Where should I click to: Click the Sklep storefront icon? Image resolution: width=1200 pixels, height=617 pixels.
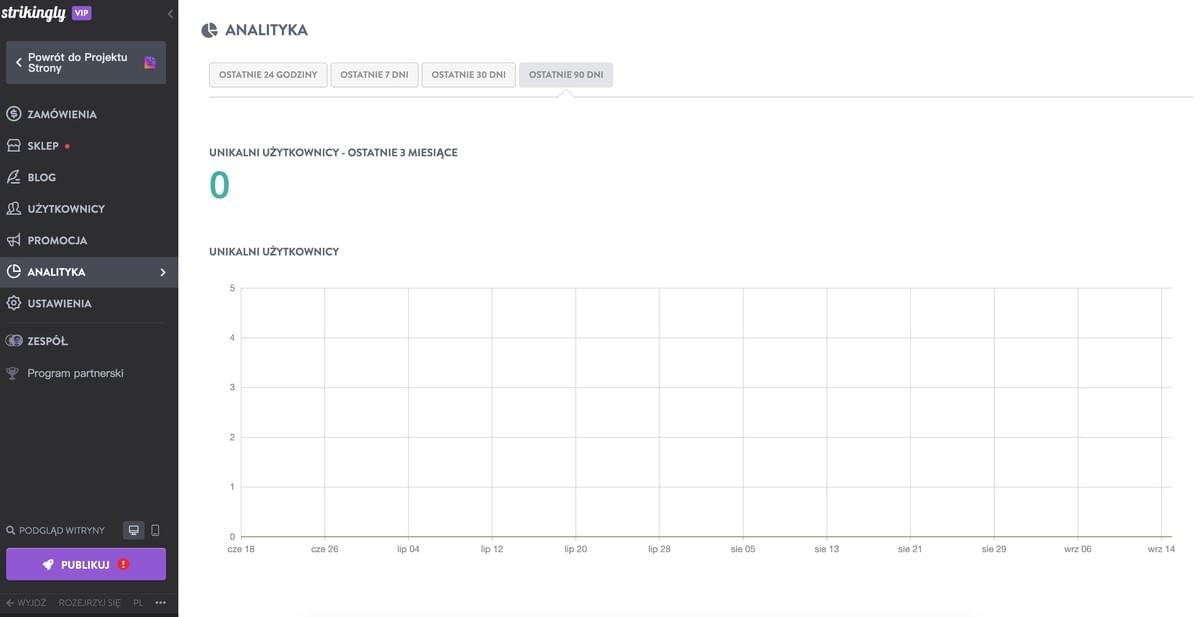tap(13, 146)
